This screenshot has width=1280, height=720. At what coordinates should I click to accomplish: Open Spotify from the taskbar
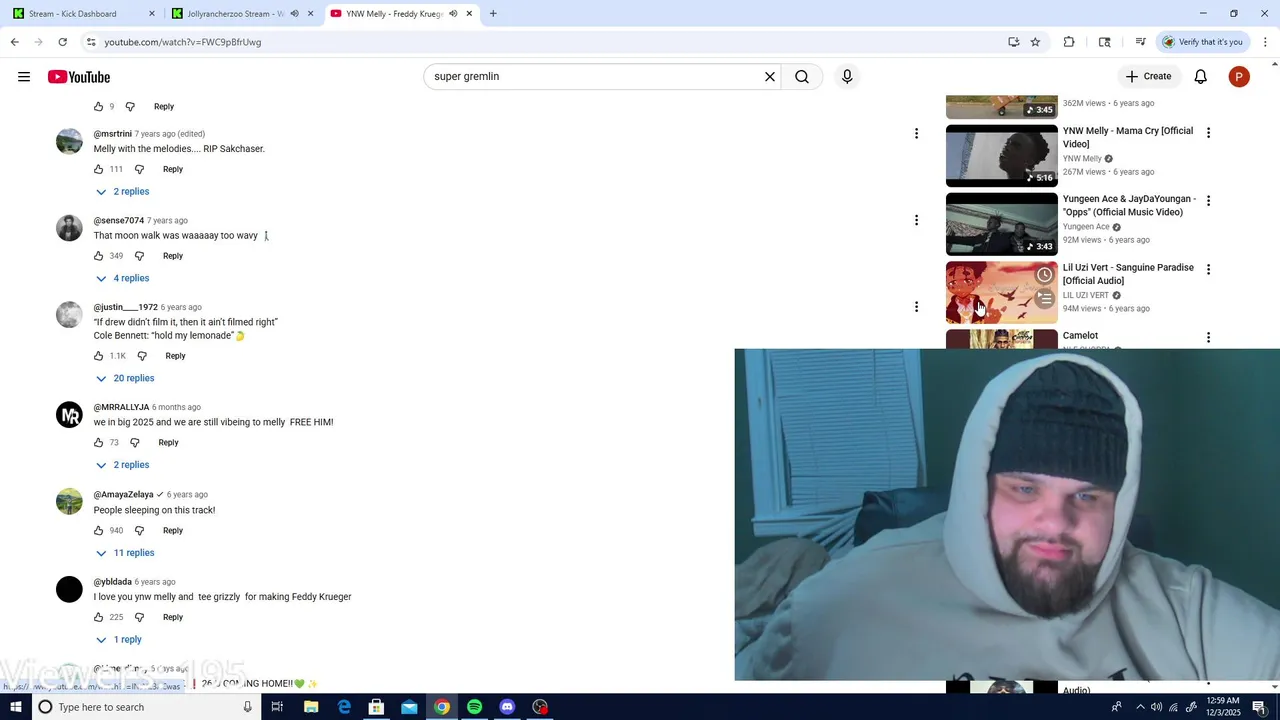474,707
